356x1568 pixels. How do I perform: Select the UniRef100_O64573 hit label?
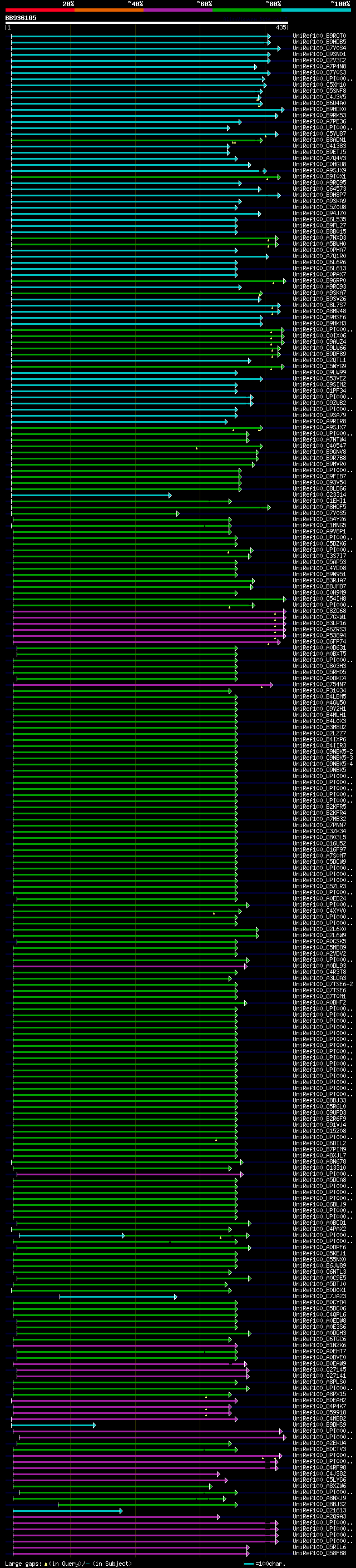click(319, 189)
